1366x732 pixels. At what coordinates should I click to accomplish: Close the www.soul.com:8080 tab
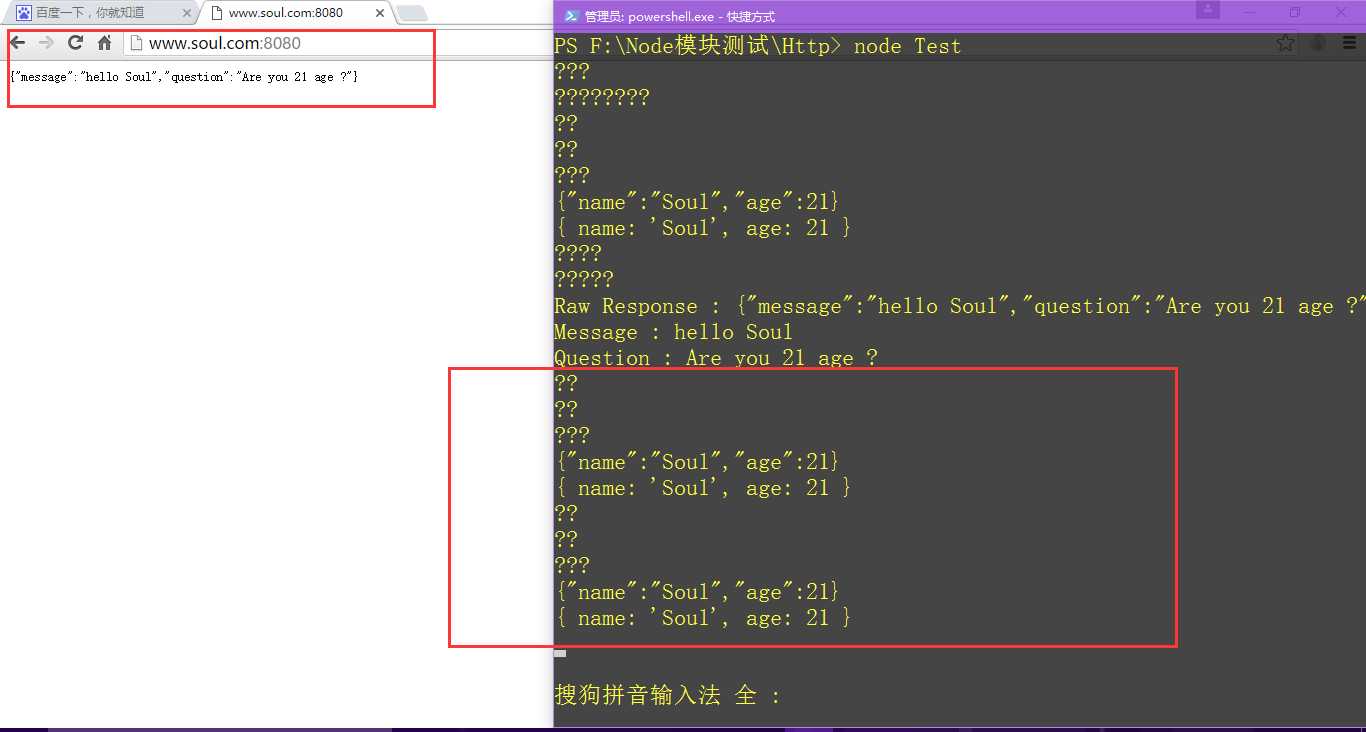(x=378, y=13)
